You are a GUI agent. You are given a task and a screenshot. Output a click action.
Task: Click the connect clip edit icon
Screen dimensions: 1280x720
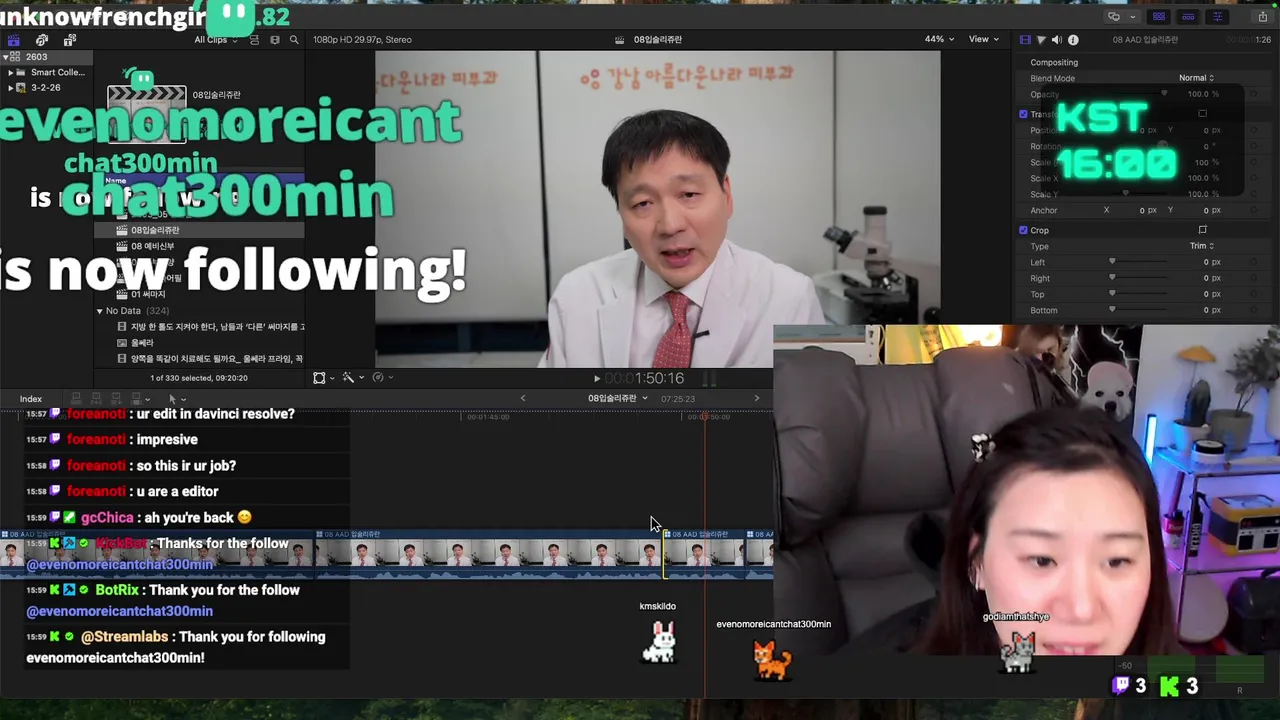pyautogui.click(x=76, y=399)
